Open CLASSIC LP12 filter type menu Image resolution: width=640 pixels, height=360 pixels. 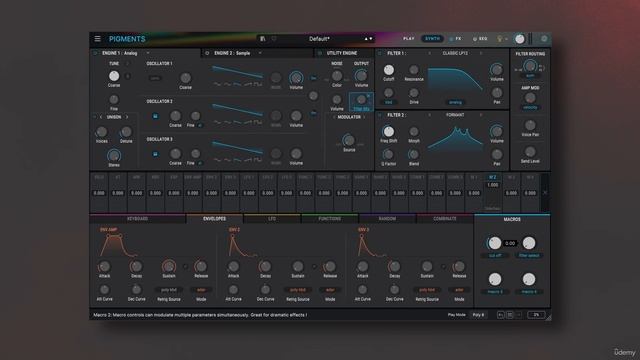pyautogui.click(x=455, y=53)
